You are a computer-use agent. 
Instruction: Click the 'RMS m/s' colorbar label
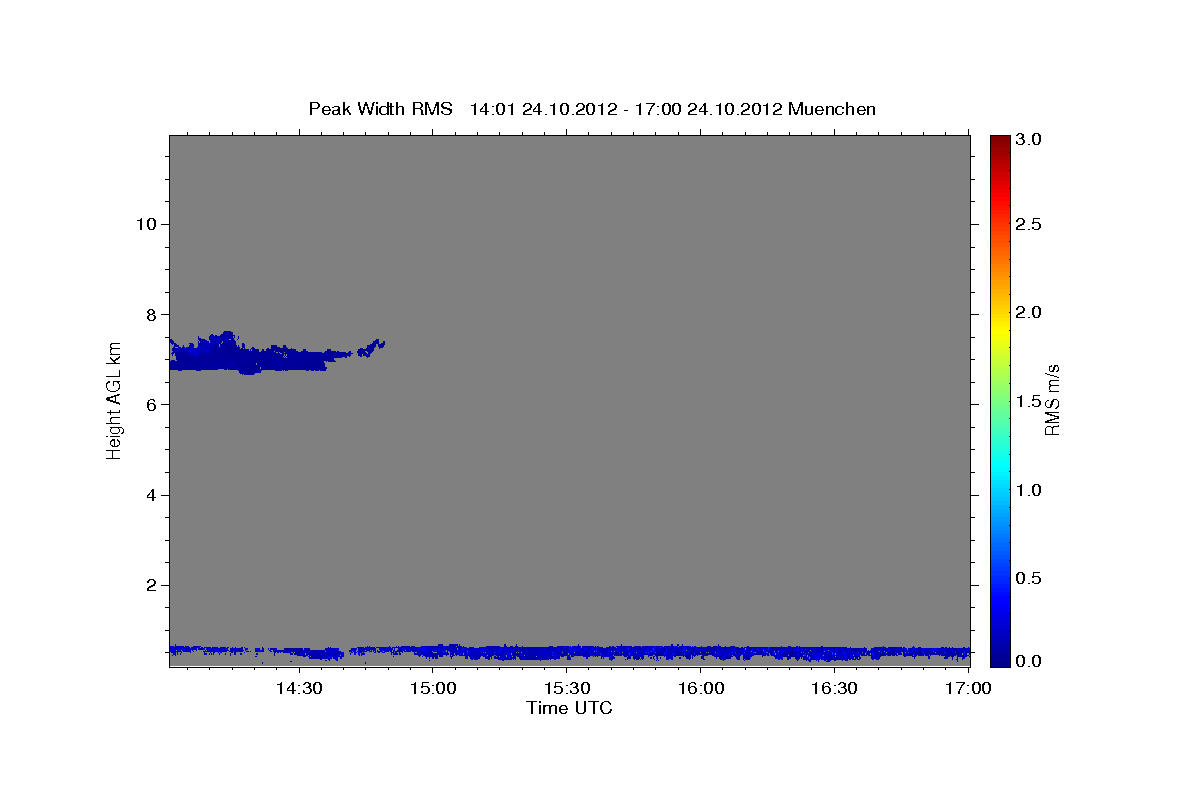1051,400
